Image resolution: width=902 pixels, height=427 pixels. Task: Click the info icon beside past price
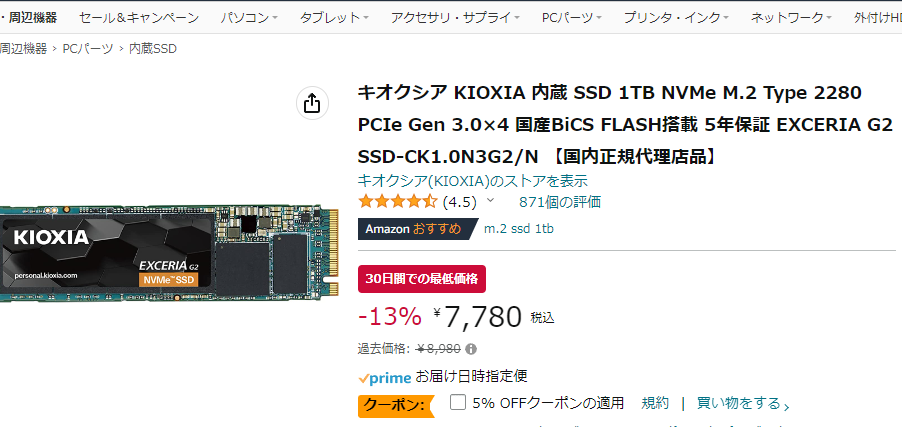click(471, 349)
